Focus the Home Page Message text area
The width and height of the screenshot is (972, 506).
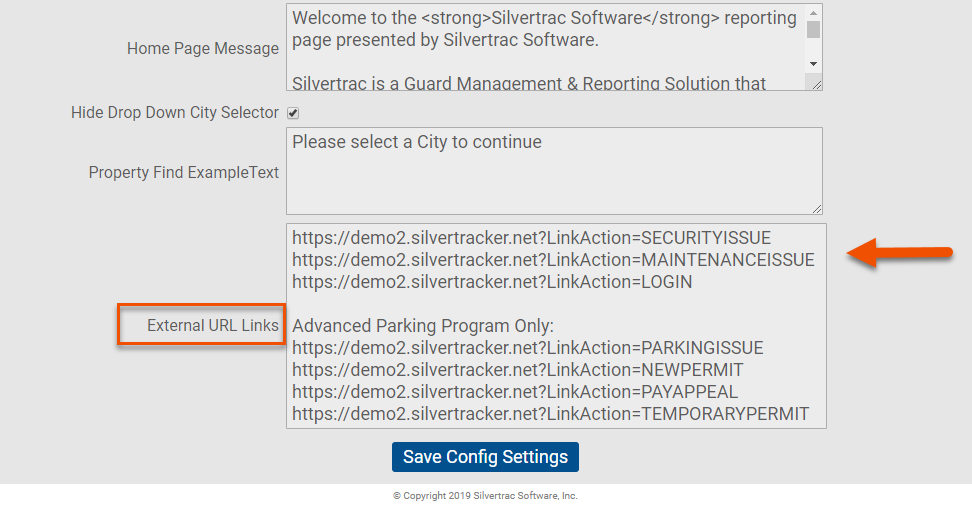tap(546, 47)
